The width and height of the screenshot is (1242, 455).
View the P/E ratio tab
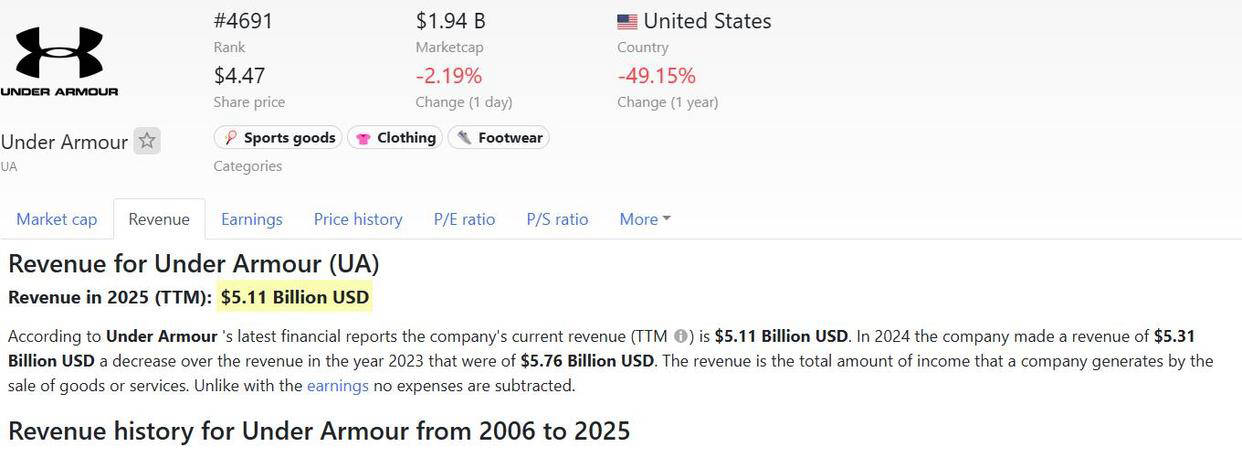tap(464, 219)
